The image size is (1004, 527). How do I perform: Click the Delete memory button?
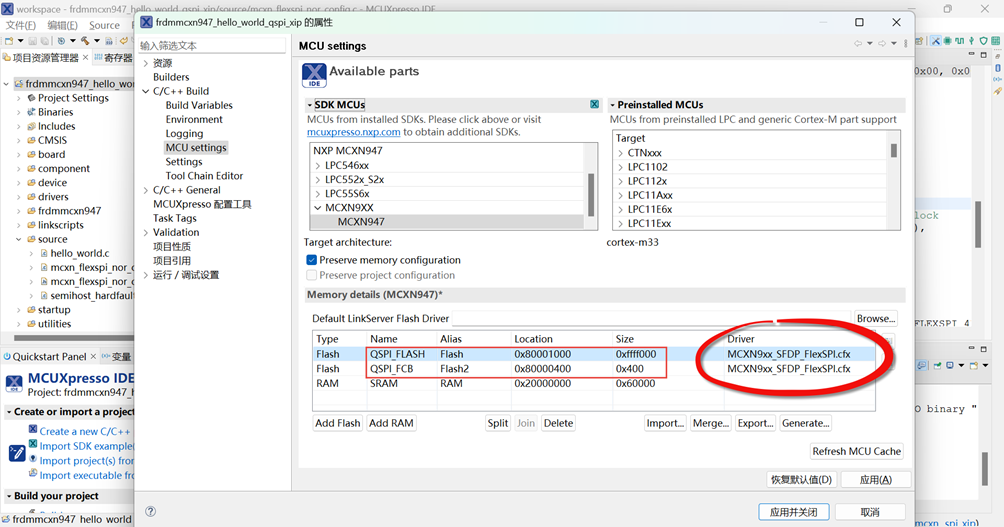[558, 423]
